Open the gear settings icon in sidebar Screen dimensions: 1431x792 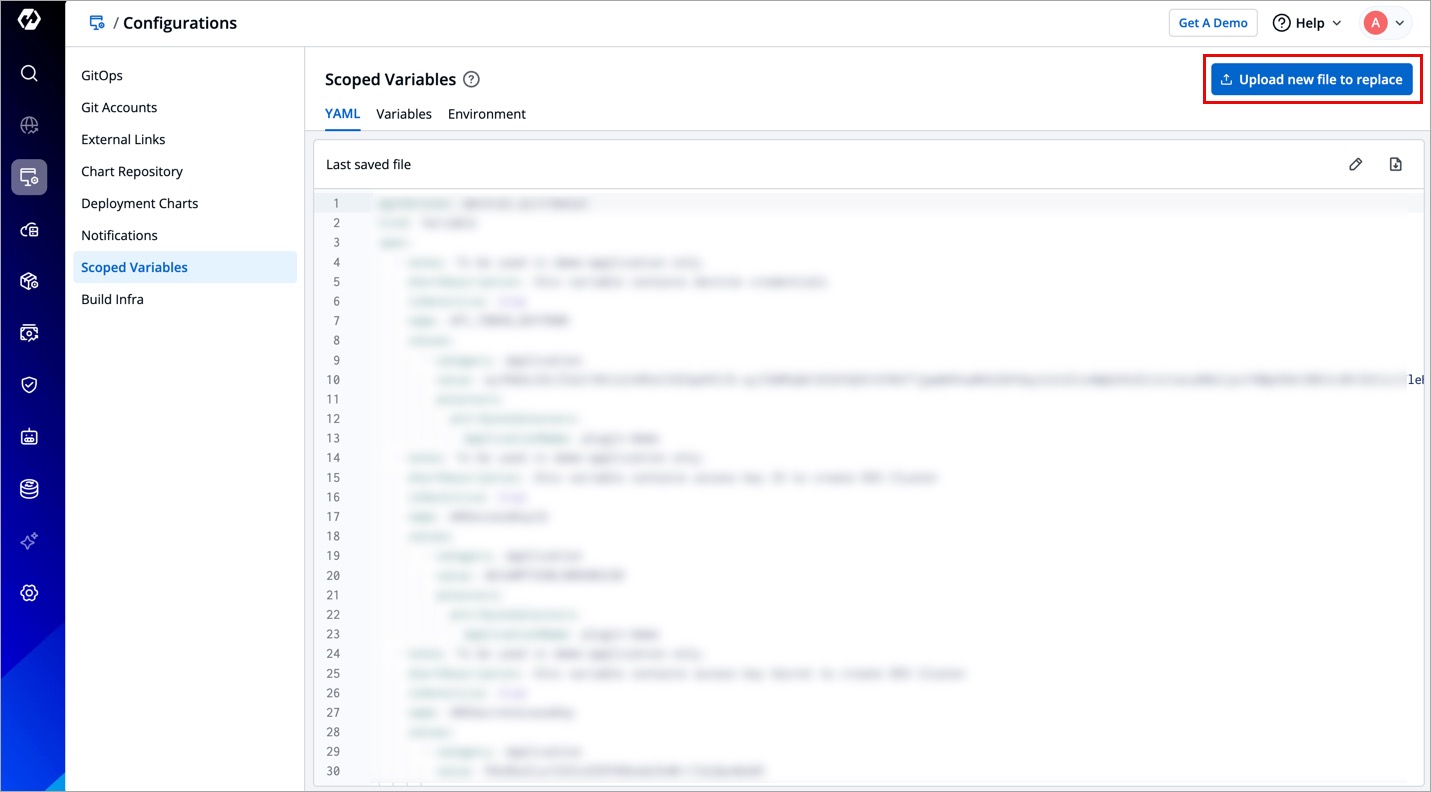tap(29, 593)
